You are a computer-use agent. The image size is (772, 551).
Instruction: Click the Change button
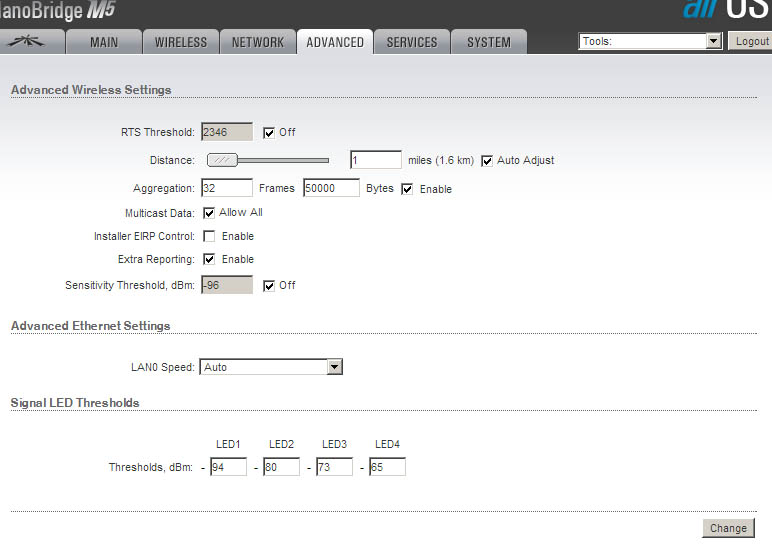[728, 528]
